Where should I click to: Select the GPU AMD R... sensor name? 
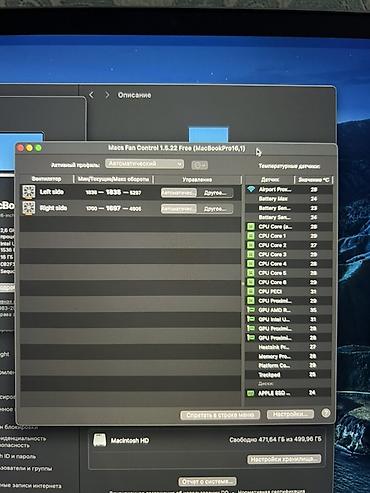(274, 310)
